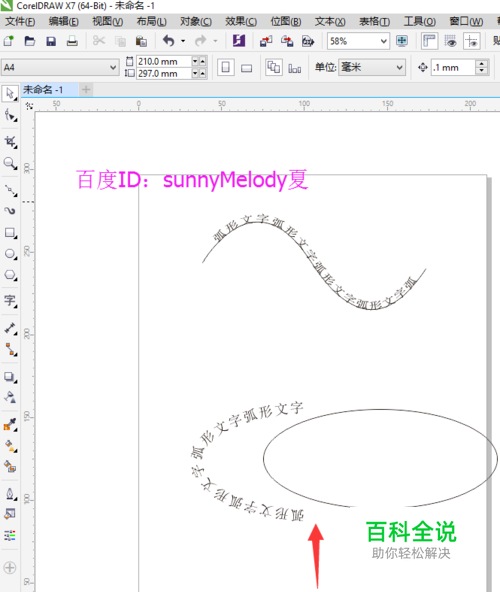Screen dimensions: 500x592
Task: Expand the undo history dropdown arrow
Action: click(183, 41)
